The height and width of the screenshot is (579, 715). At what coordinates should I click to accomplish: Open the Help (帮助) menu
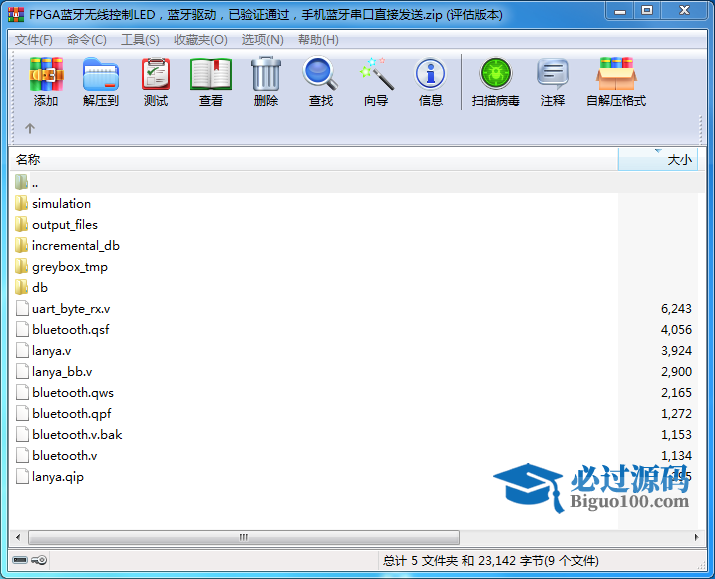pyautogui.click(x=318, y=40)
